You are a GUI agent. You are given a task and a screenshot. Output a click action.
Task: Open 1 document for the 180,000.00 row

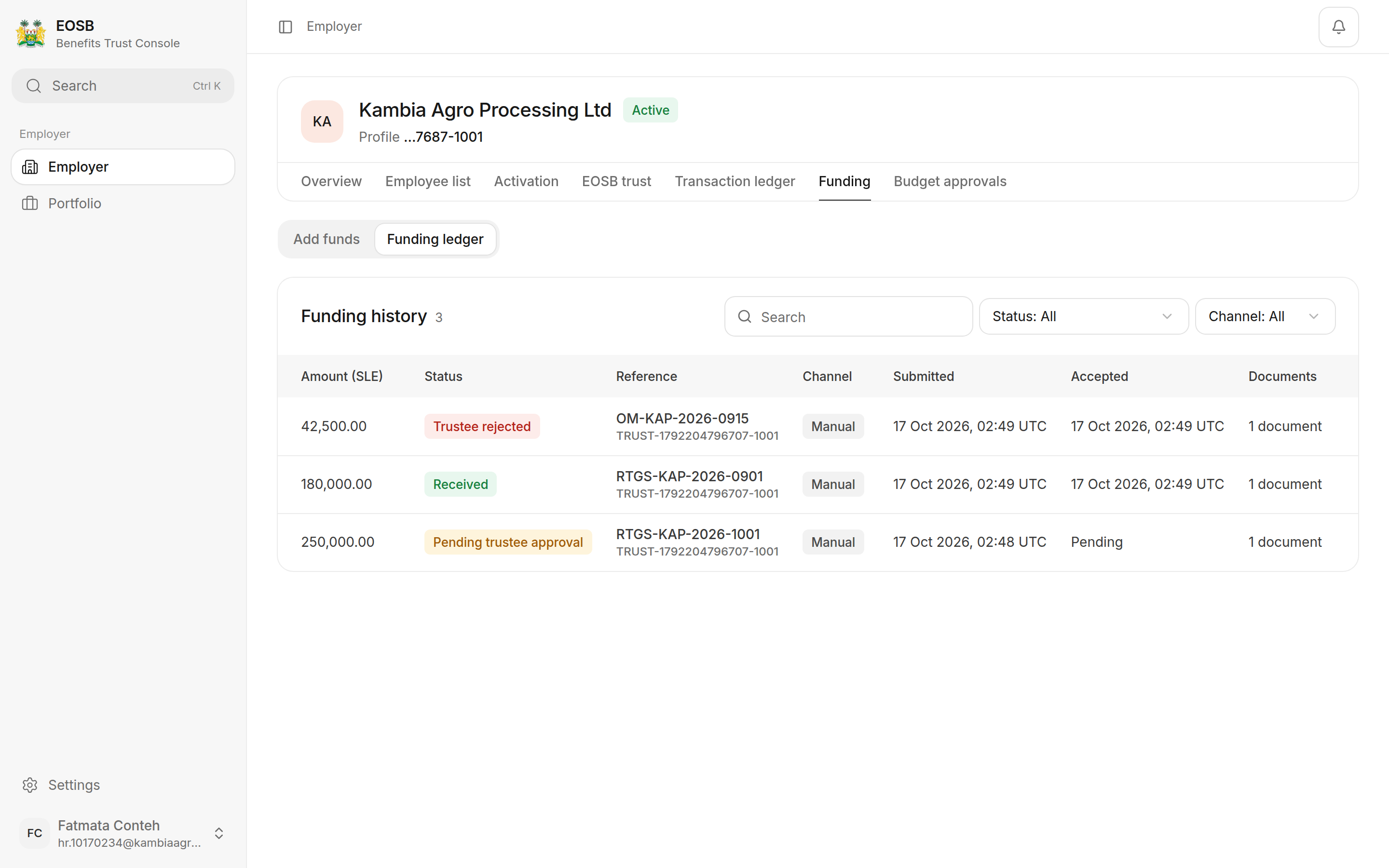tap(1284, 485)
